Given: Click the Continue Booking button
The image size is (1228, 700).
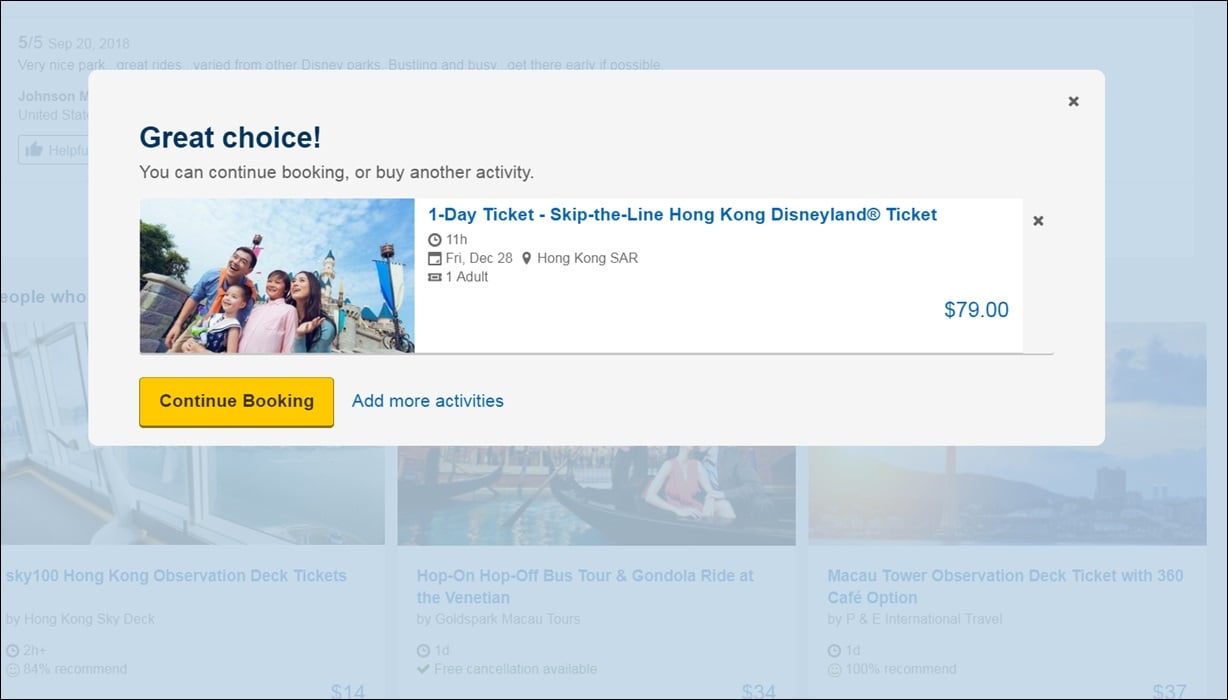Looking at the screenshot, I should (236, 401).
